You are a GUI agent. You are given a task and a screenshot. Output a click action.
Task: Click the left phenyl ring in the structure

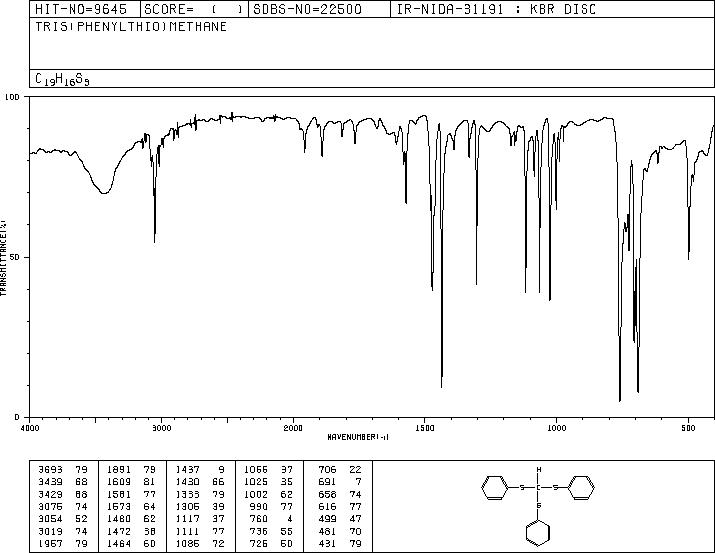pos(495,488)
